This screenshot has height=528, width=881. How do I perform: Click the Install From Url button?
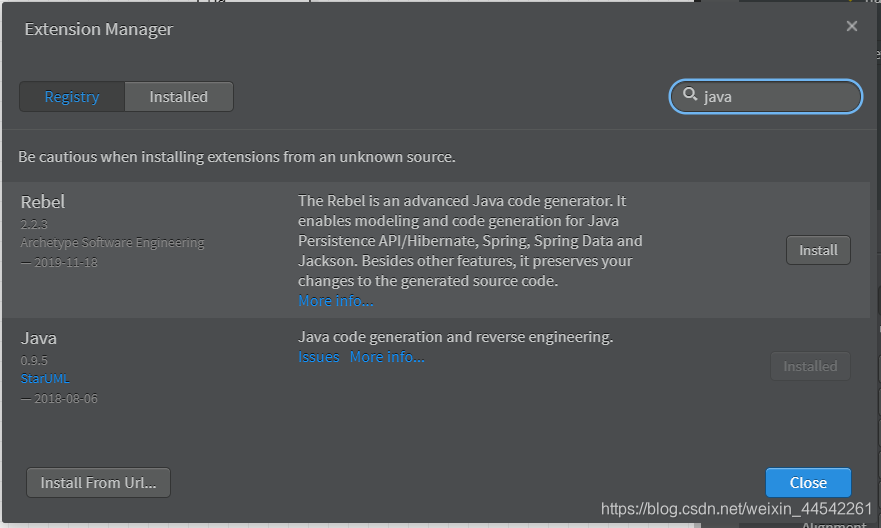[x=98, y=483]
